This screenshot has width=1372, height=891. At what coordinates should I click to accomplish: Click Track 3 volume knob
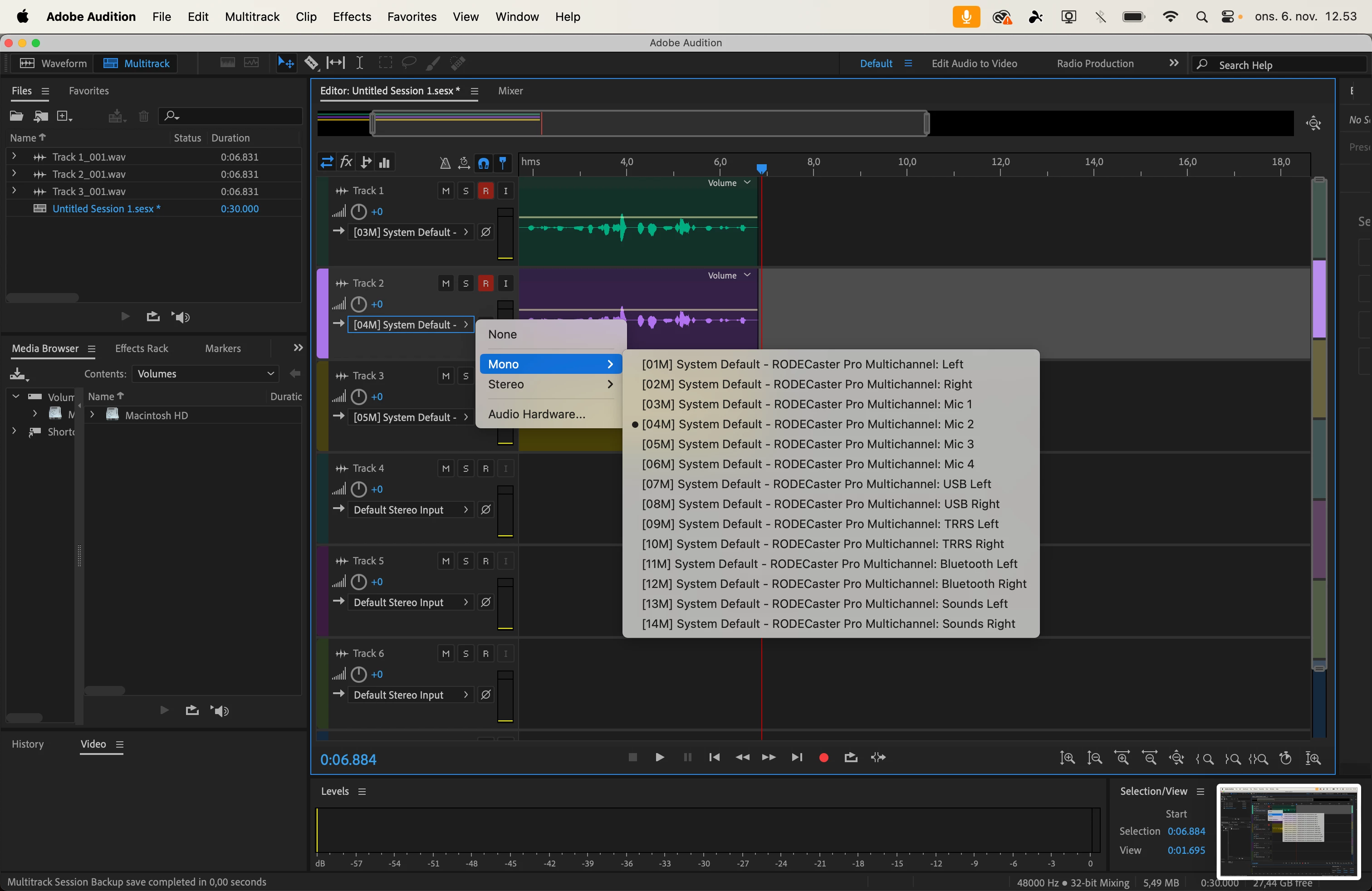pyautogui.click(x=358, y=397)
